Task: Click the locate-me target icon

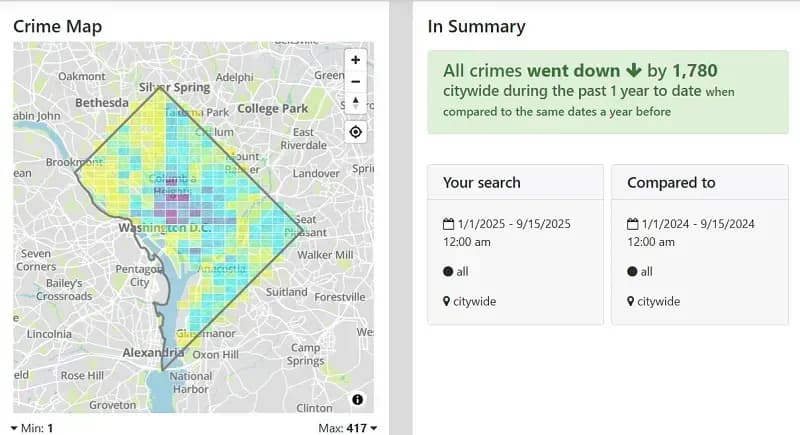Action: [x=356, y=132]
